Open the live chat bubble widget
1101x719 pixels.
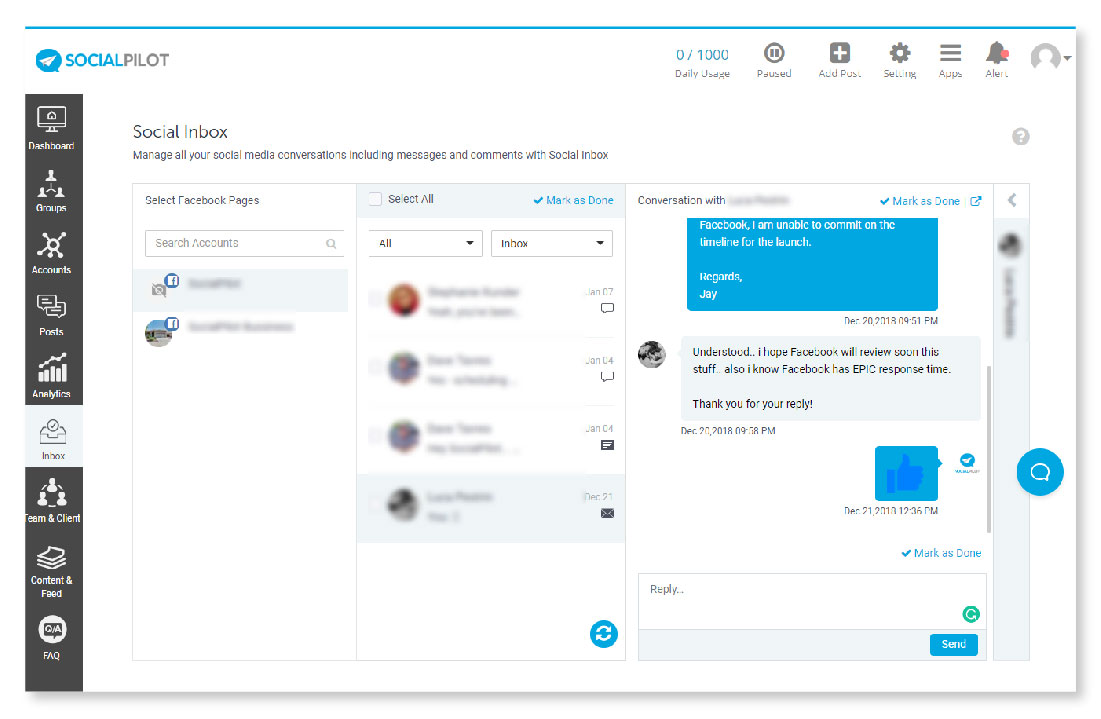[1040, 472]
